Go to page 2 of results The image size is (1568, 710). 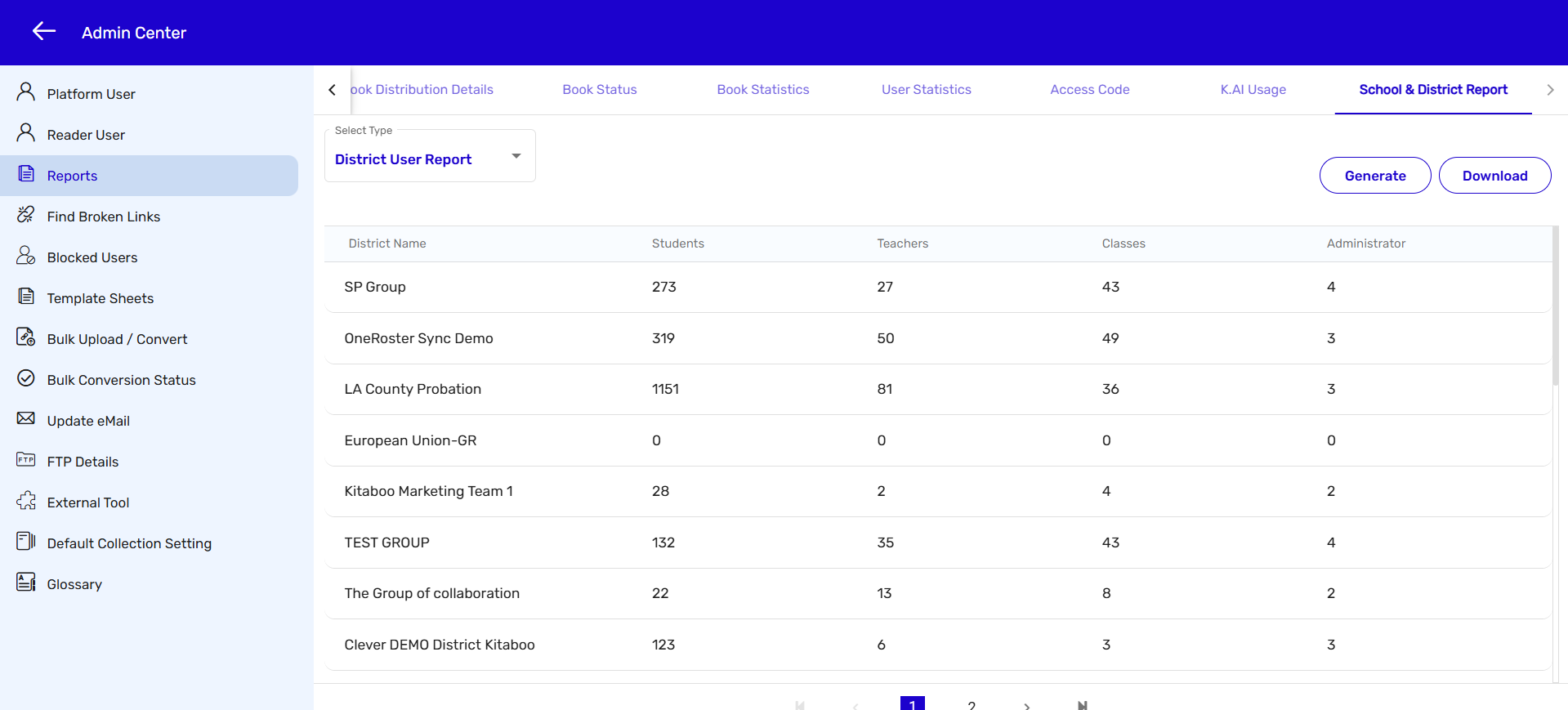[971, 704]
